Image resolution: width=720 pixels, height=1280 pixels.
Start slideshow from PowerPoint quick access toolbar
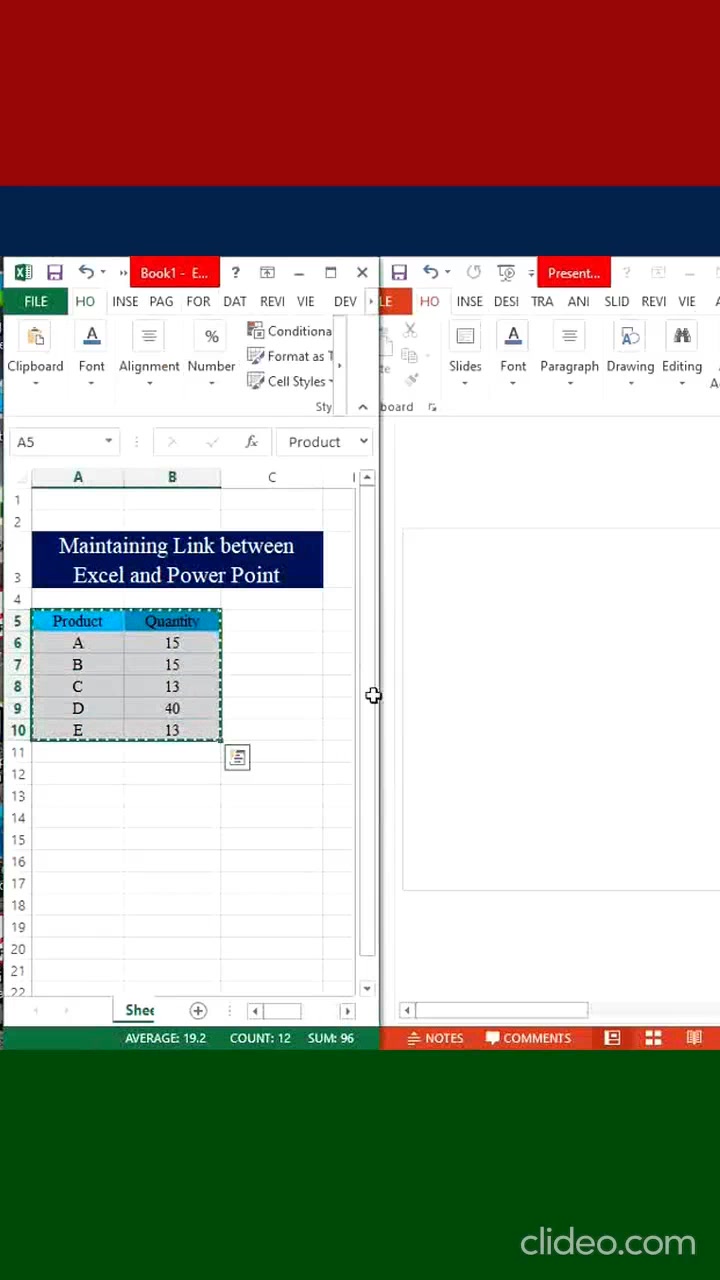(x=506, y=272)
